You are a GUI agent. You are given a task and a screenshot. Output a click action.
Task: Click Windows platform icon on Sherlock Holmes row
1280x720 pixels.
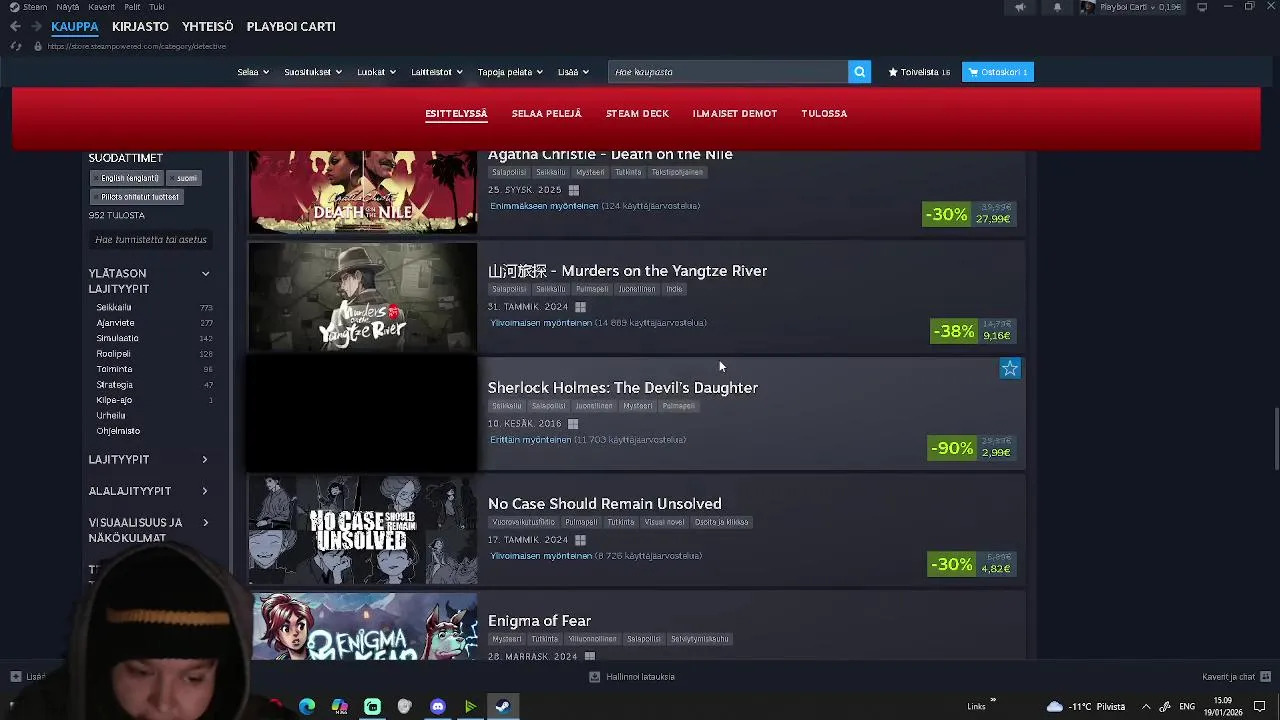tap(573, 424)
